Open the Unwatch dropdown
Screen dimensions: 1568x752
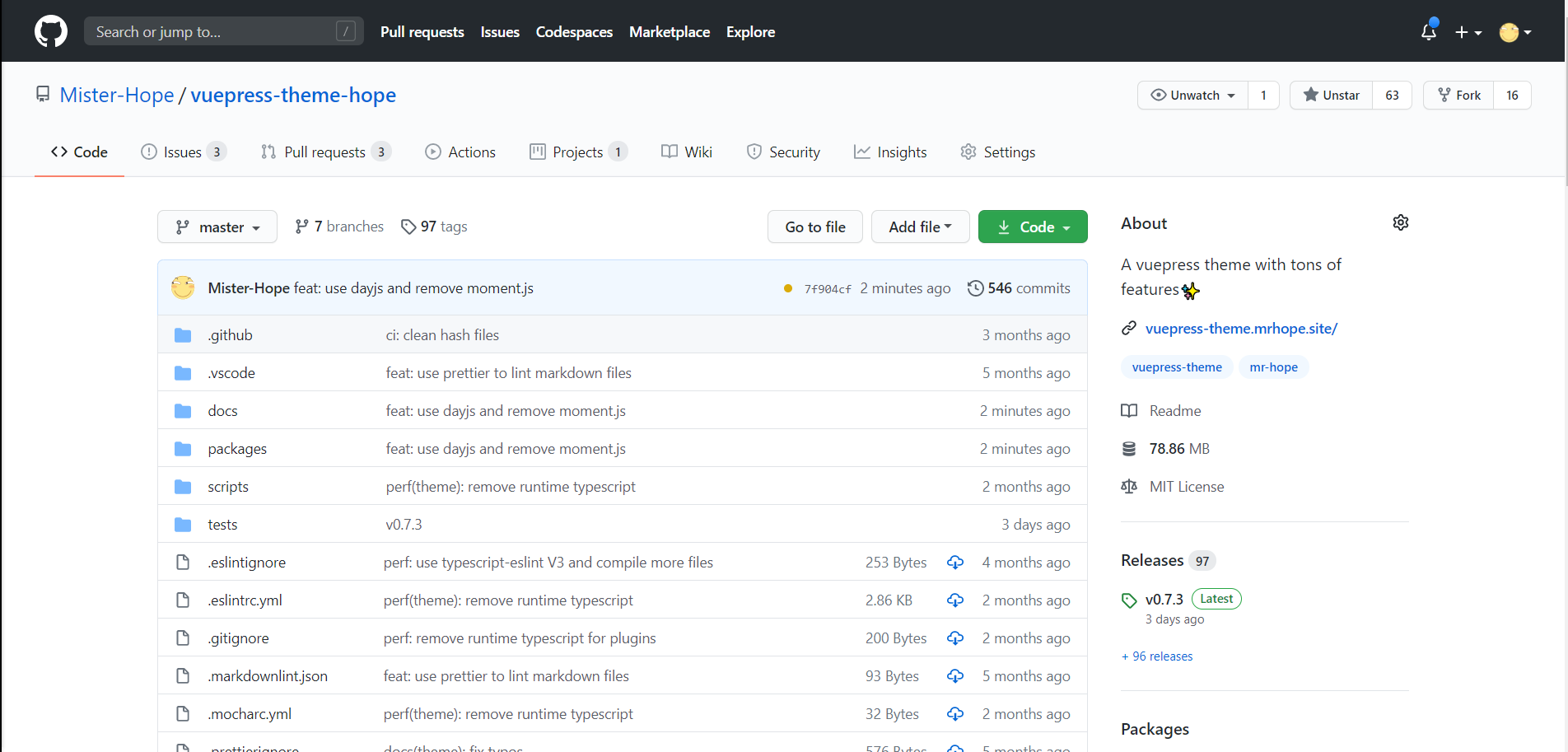[1193, 96]
